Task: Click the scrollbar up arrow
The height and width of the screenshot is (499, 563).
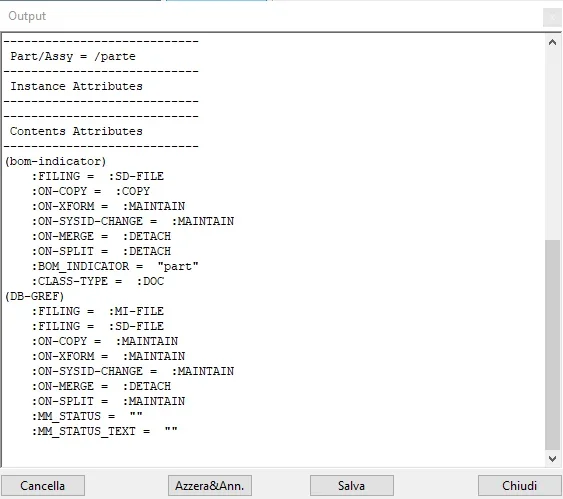Action: point(553,42)
